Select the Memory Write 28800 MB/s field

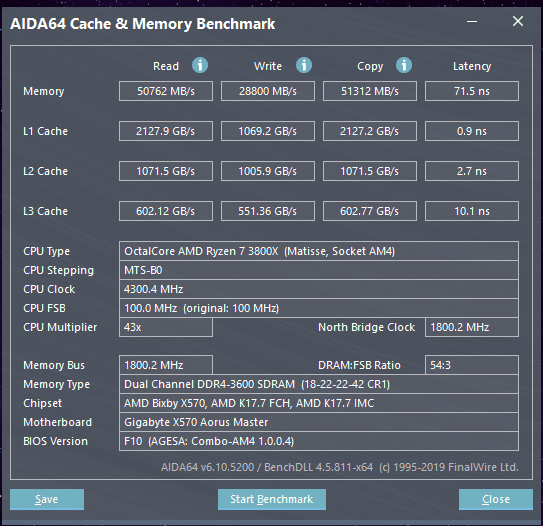click(x=268, y=91)
